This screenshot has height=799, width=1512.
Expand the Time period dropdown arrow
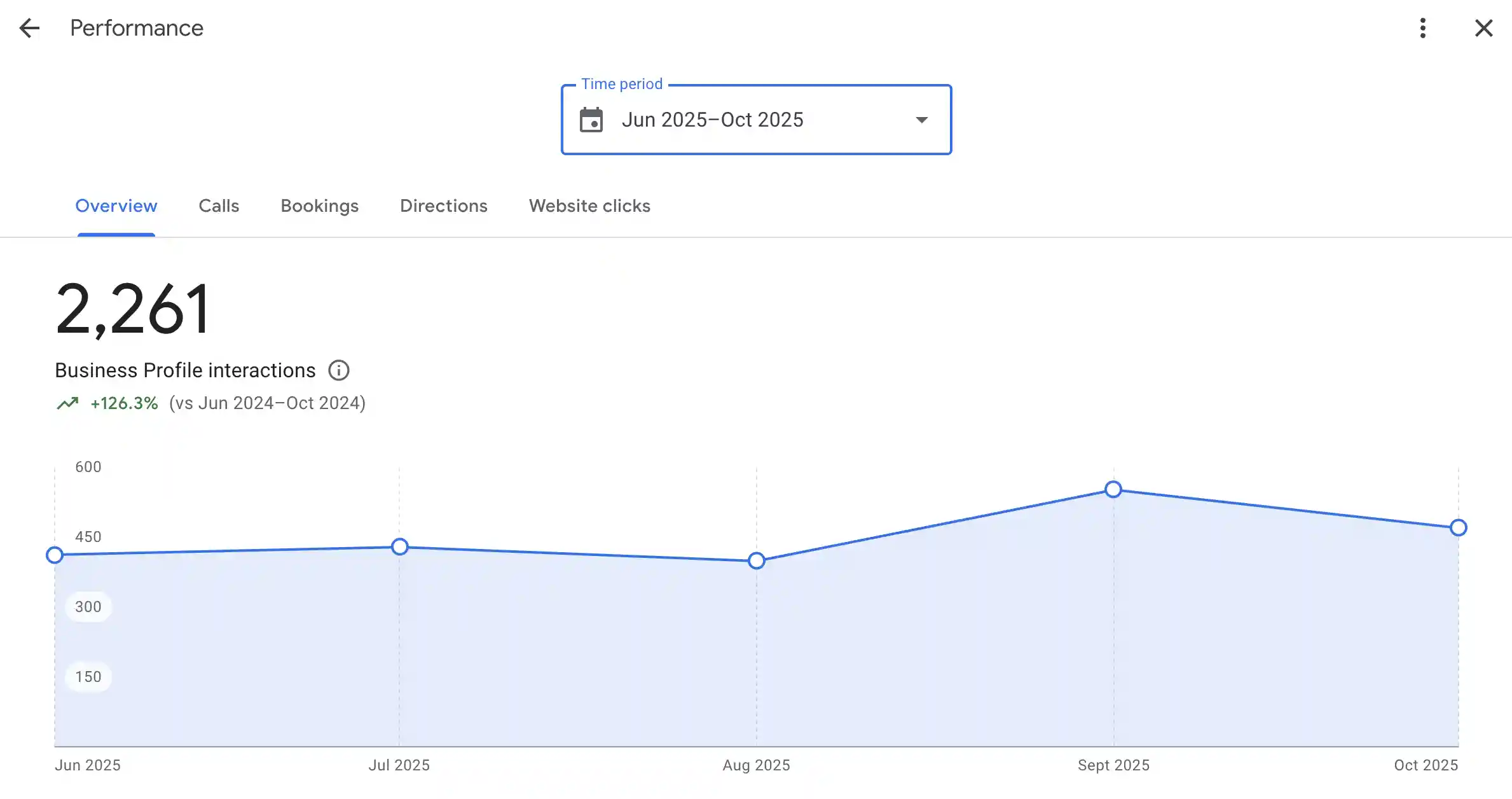click(x=921, y=120)
